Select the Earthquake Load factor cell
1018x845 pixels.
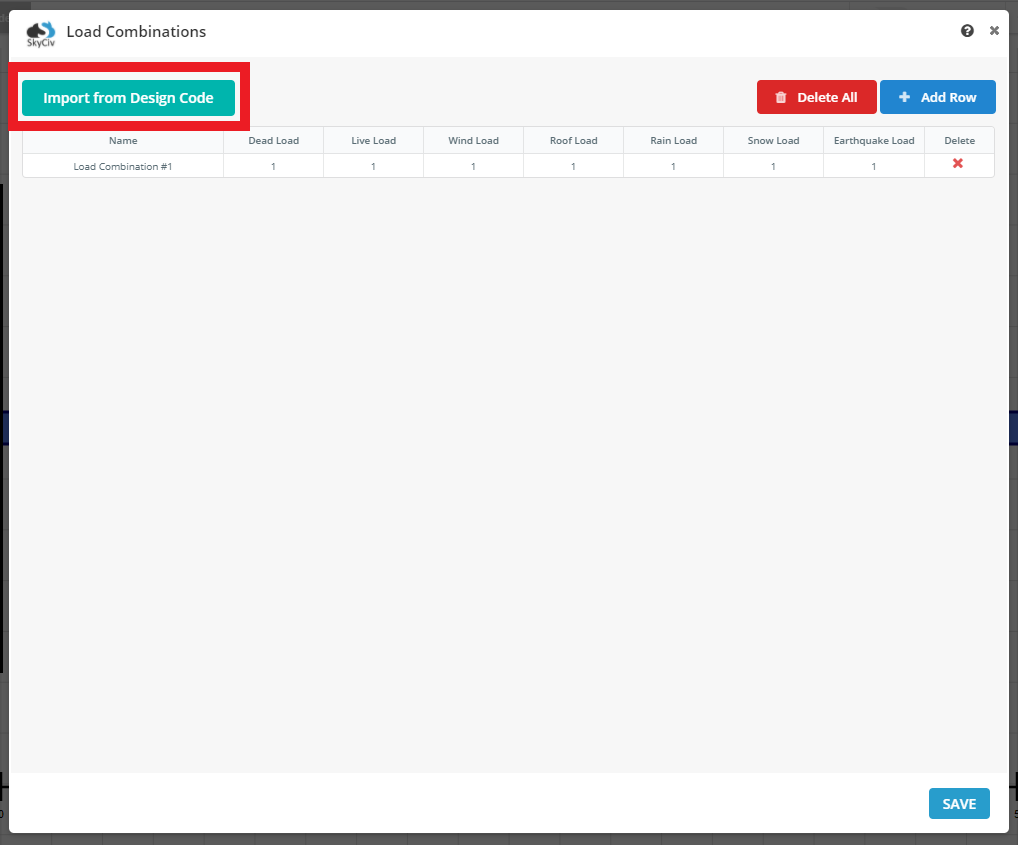pos(873,166)
